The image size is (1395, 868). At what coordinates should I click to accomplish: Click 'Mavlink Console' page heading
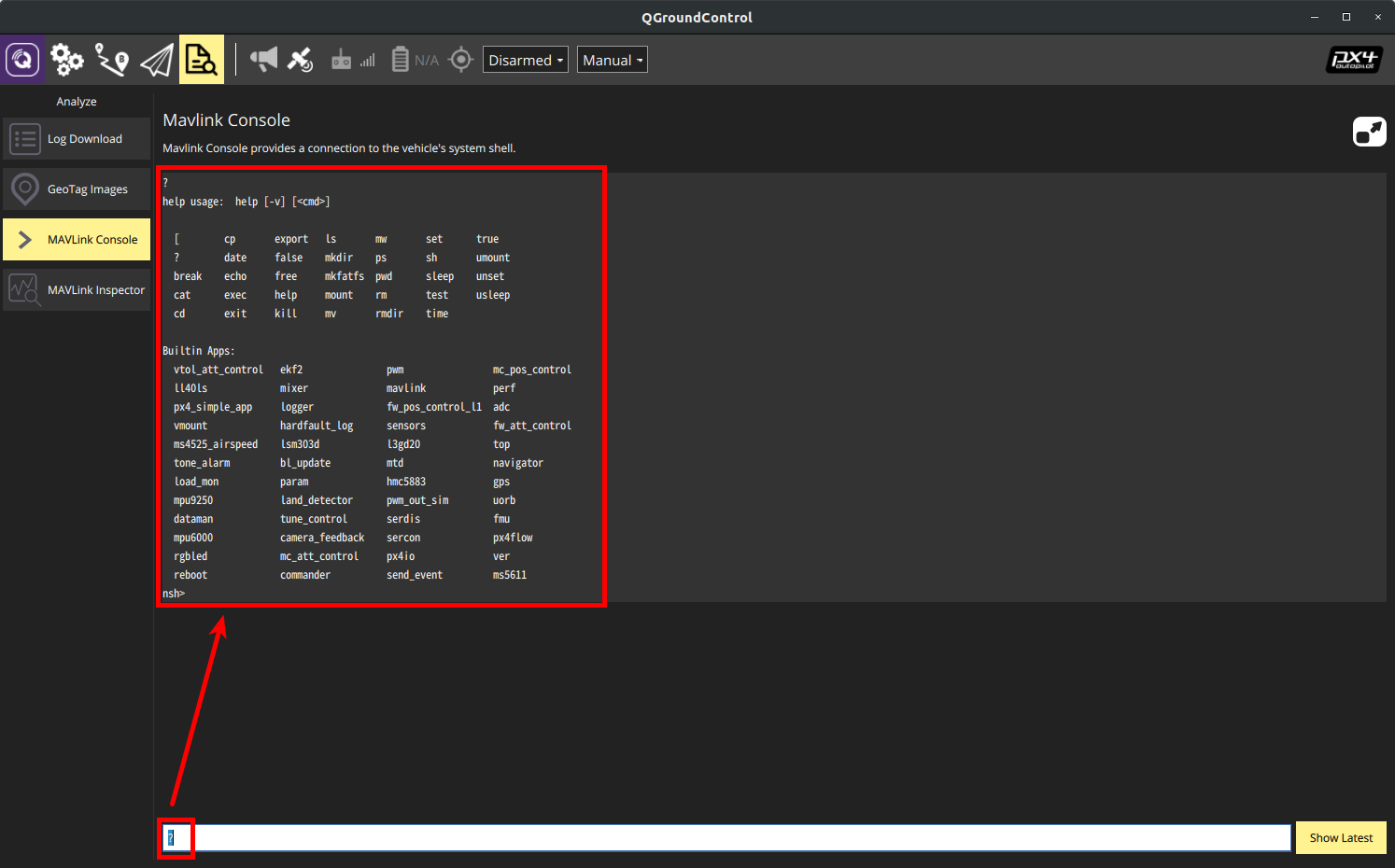[227, 120]
